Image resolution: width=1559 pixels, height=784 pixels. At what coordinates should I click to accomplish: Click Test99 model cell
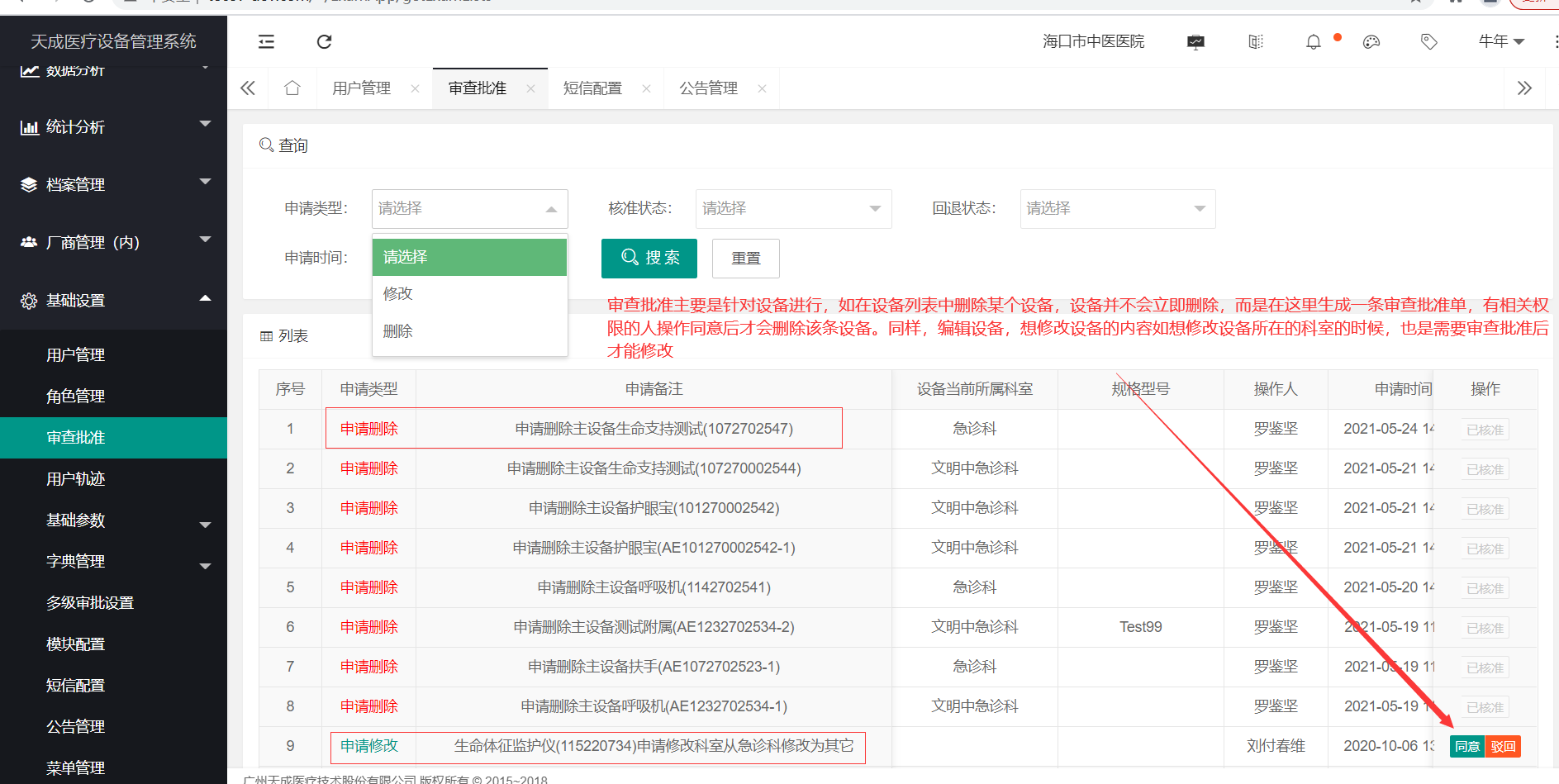1141,627
